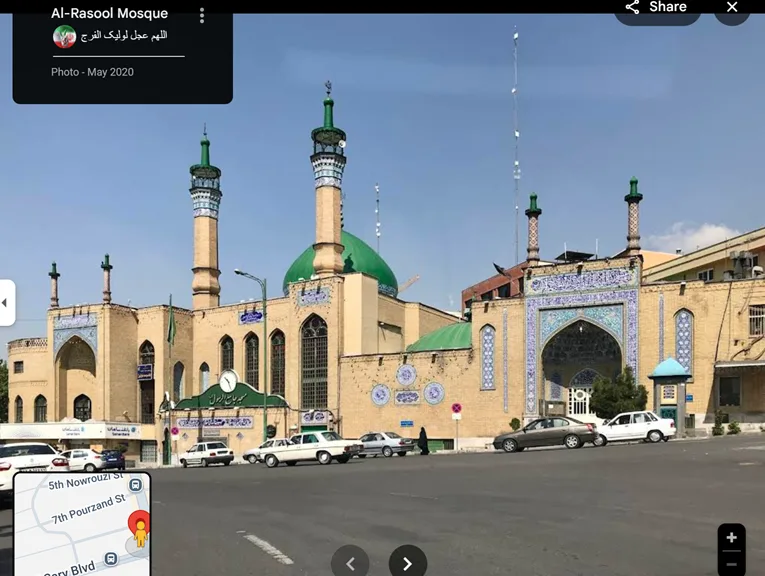Screen dimensions: 765x576
Task: Zoom out with the minus button
Action: [731, 565]
